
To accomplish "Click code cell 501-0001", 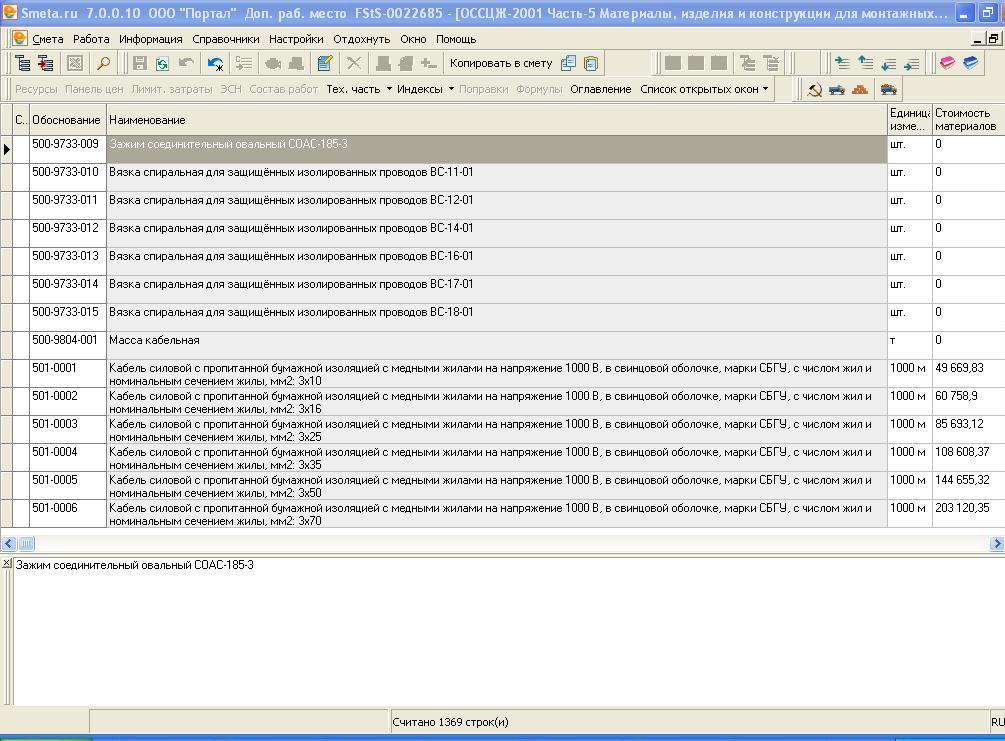I will 67,373.
